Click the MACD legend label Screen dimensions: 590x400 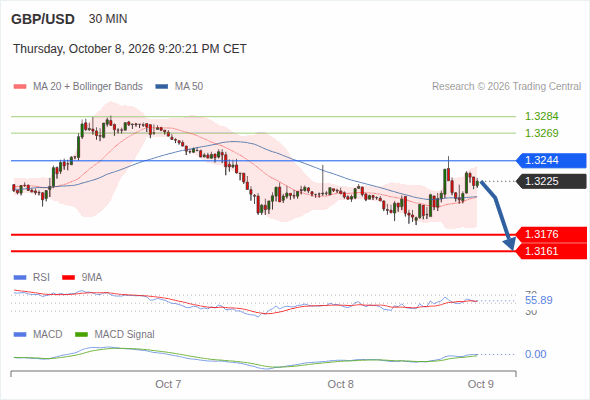coord(47,335)
